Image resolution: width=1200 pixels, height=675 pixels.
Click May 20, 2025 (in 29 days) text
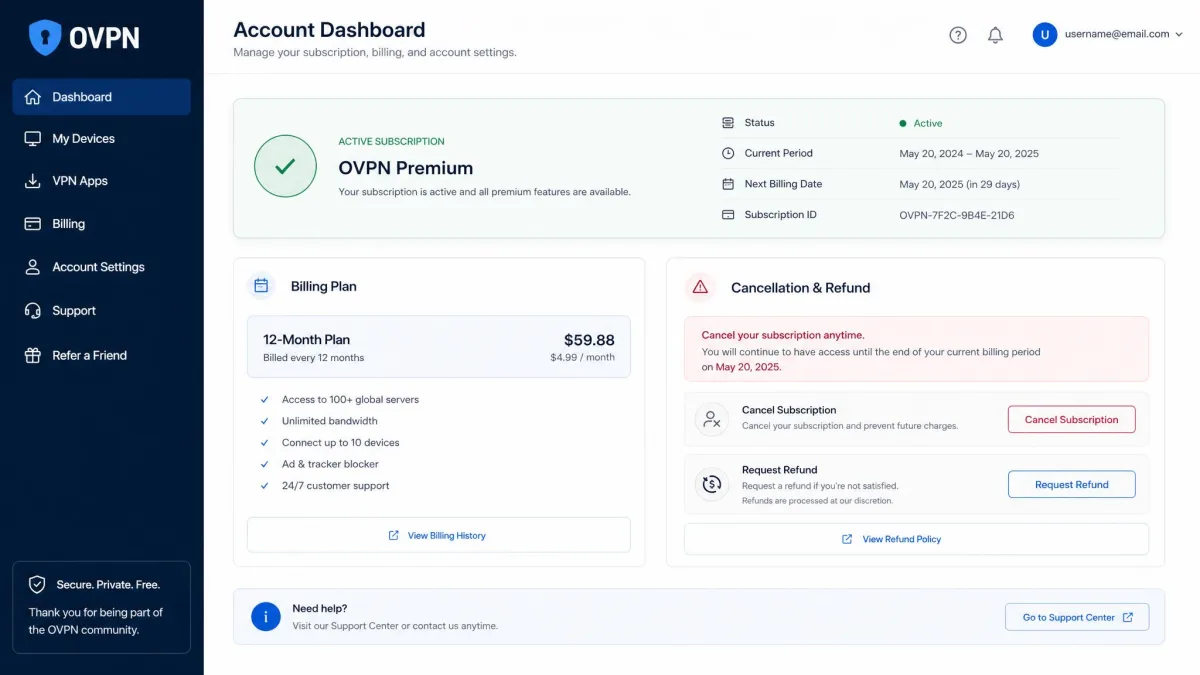pyautogui.click(x=959, y=184)
